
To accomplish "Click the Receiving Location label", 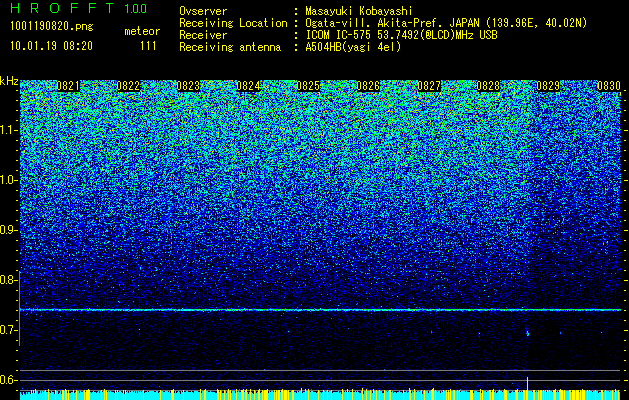I will point(233,23).
